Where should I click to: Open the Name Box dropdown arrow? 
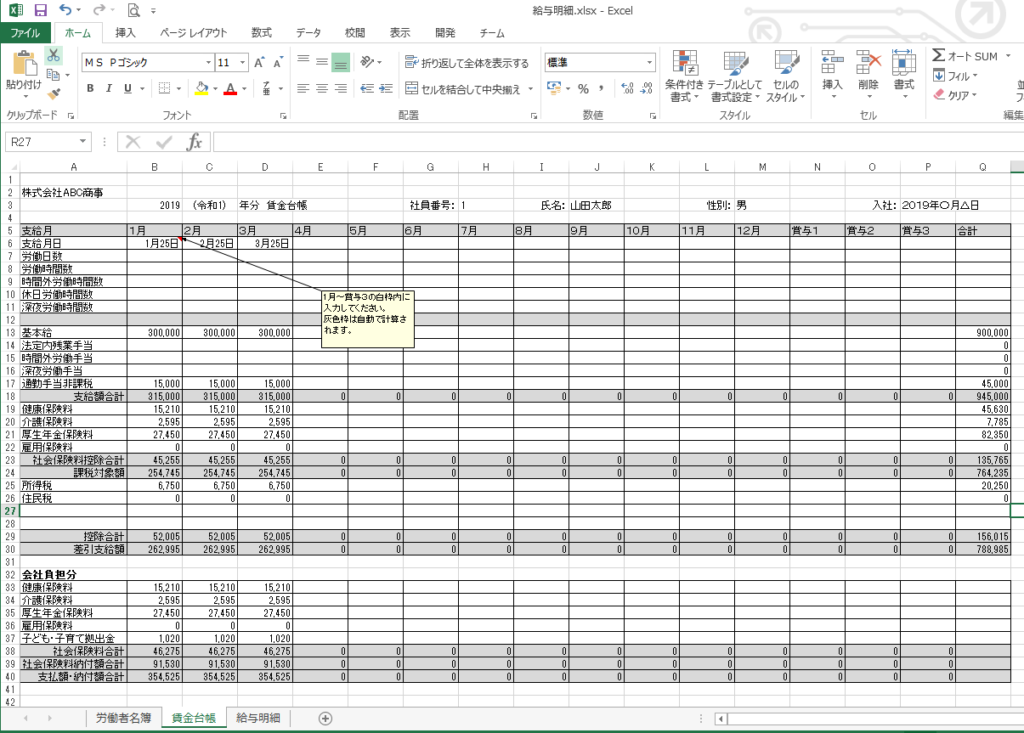82,142
